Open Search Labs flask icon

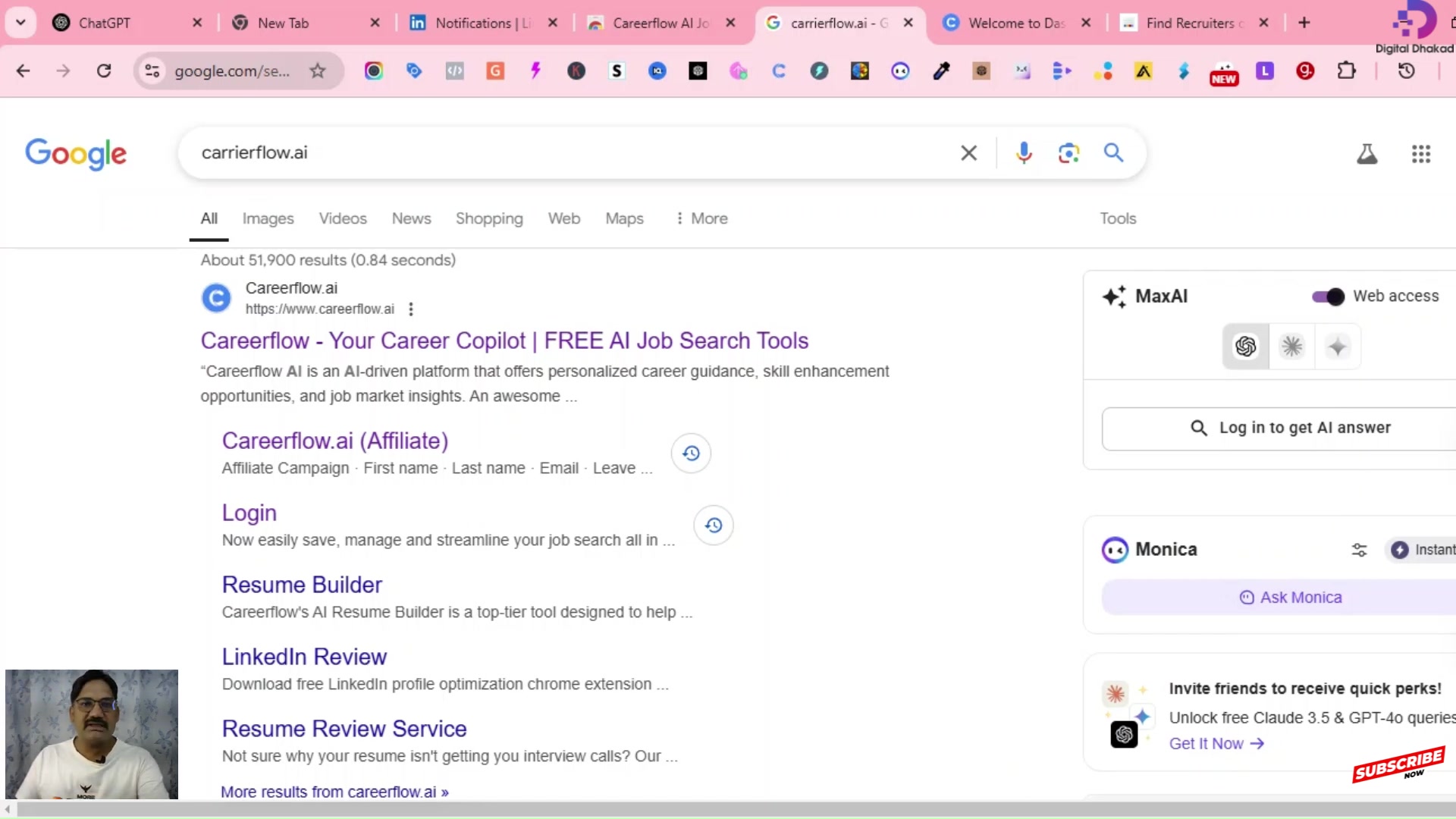tap(1367, 154)
